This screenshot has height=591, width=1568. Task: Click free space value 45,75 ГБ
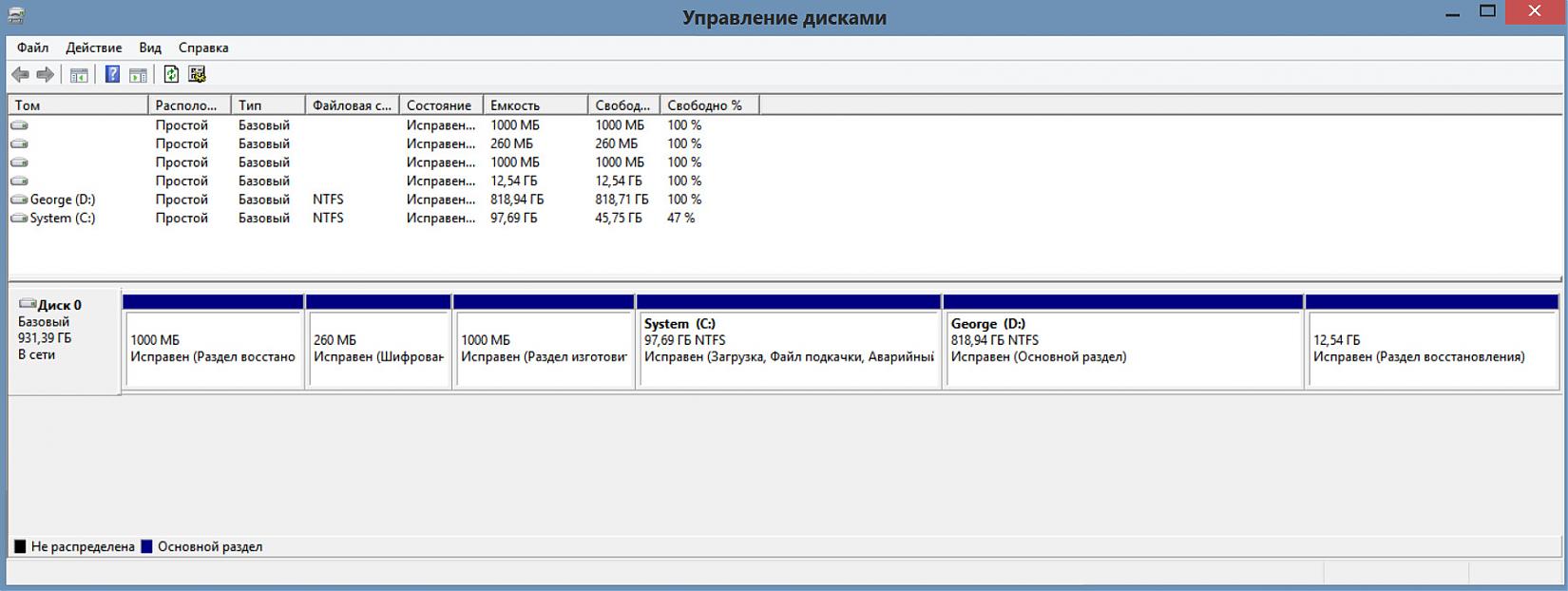619,219
